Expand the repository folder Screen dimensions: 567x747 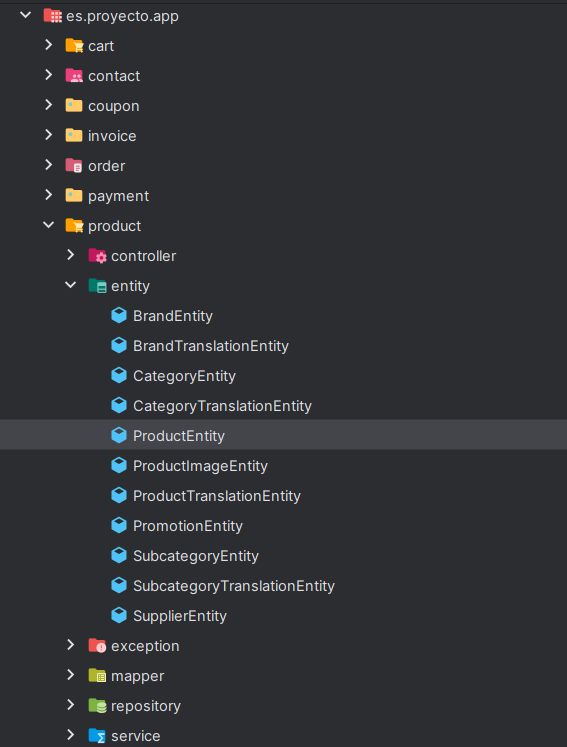(71, 705)
